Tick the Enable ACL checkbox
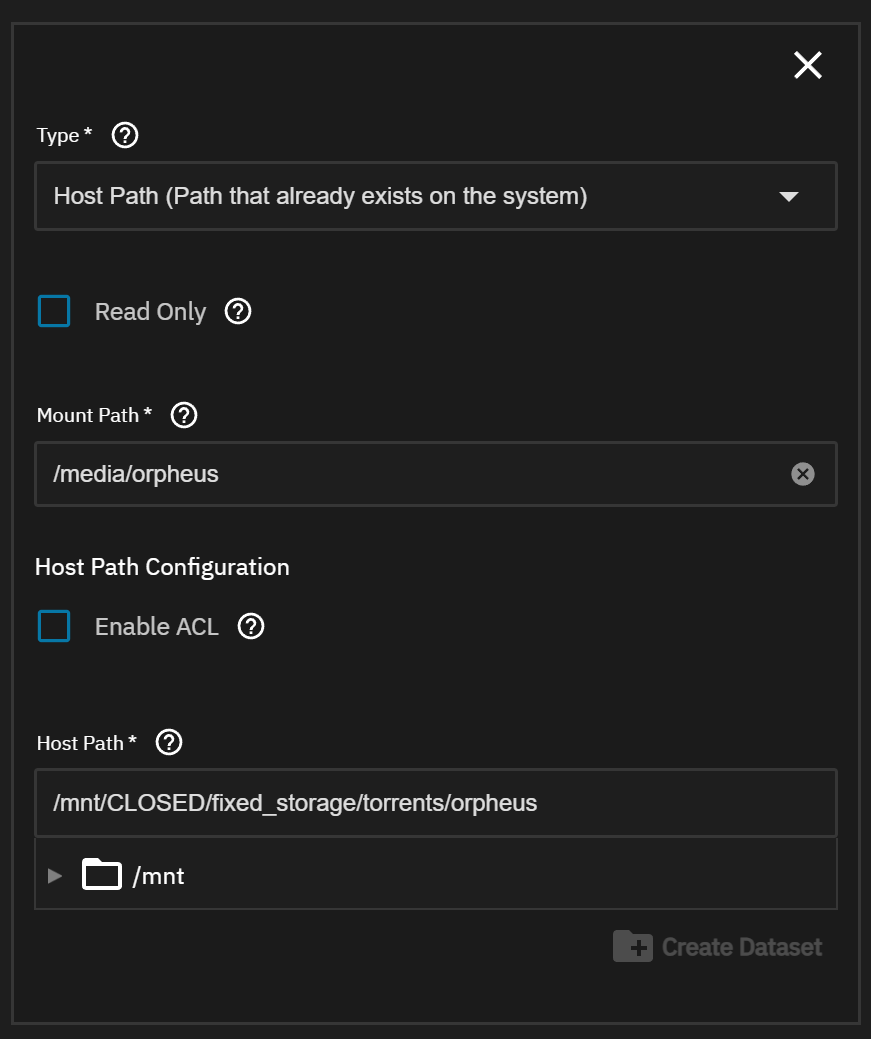Viewport: 871px width, 1039px height. (54, 626)
